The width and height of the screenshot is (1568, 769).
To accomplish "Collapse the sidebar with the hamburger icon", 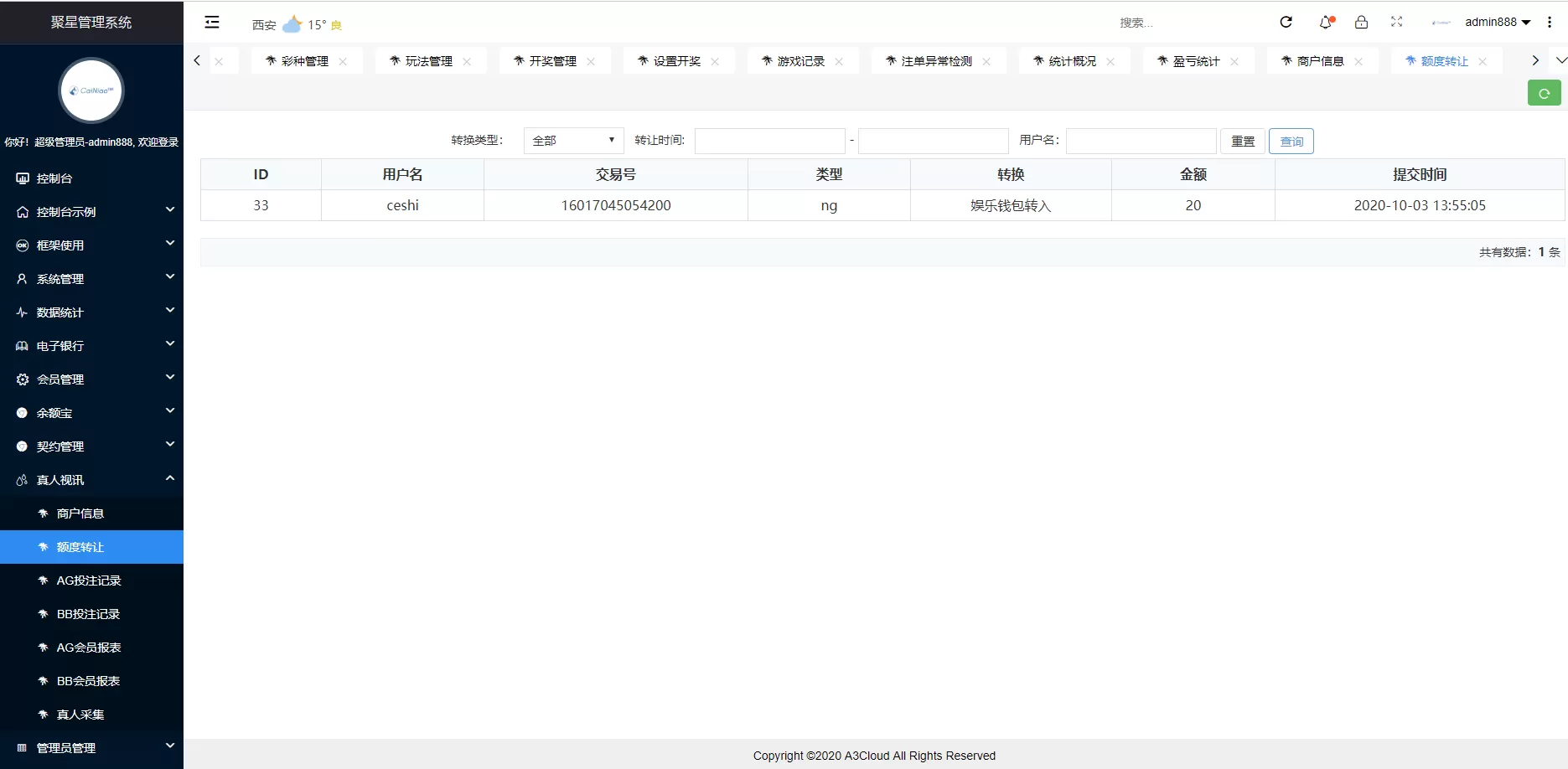I will coord(211,22).
